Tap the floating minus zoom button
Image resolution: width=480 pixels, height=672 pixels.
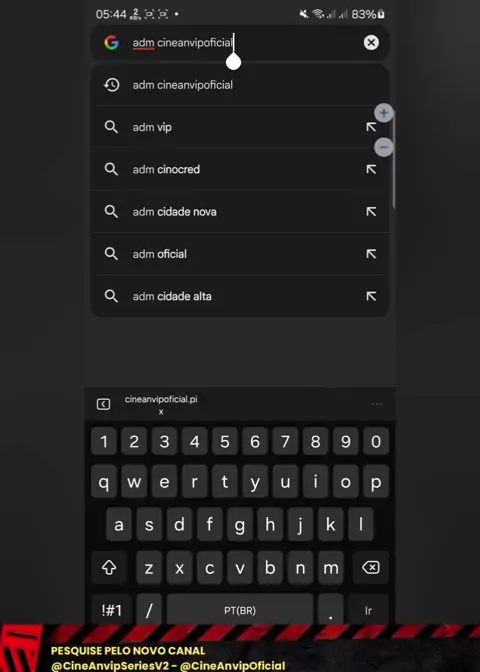384,147
